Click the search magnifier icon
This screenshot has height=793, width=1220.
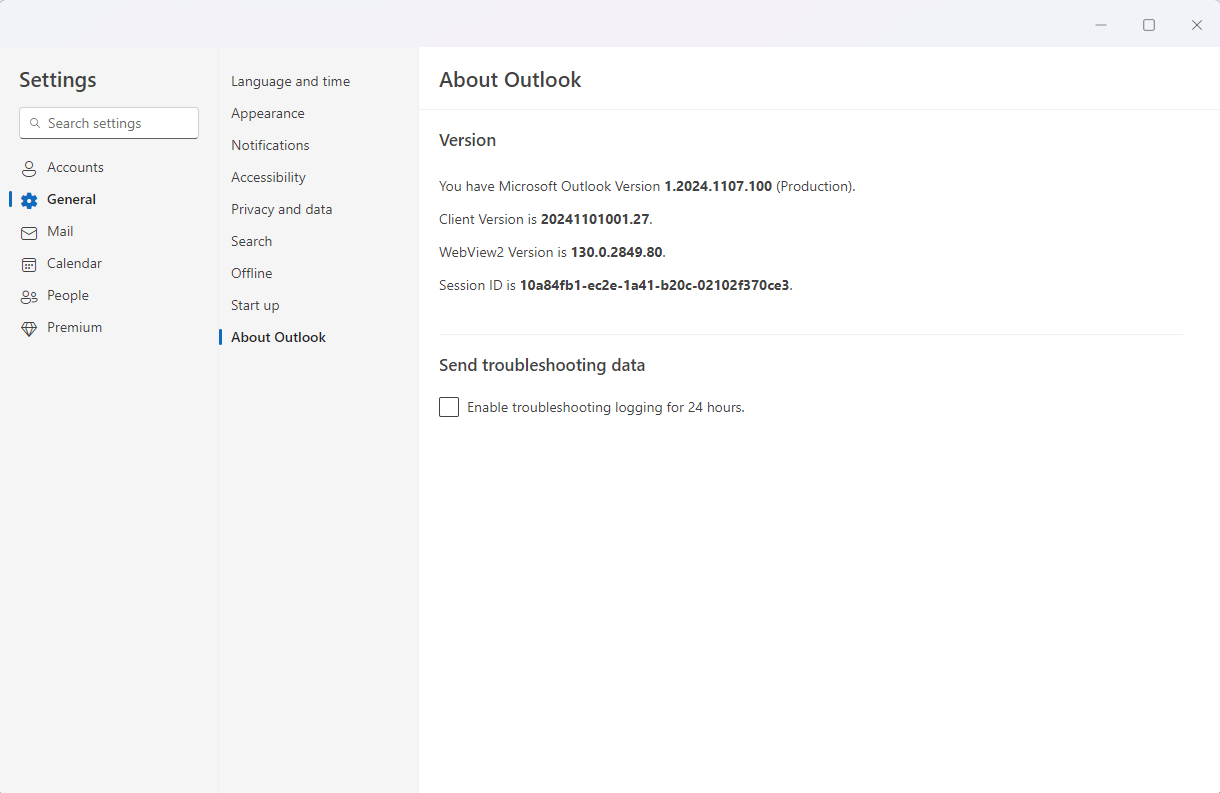pos(35,123)
